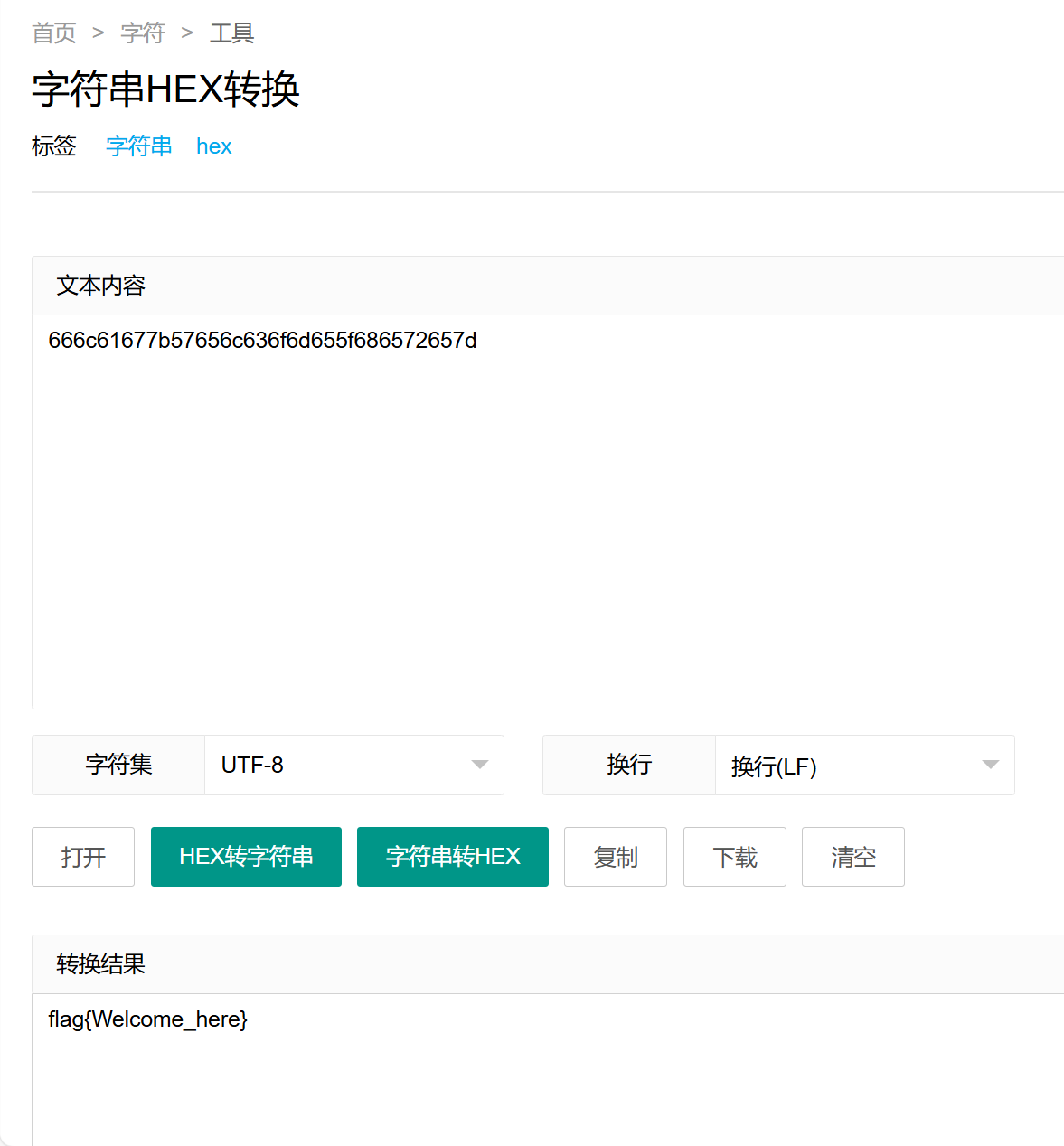
Task: Open the 字符串 tag link
Action: tap(139, 146)
